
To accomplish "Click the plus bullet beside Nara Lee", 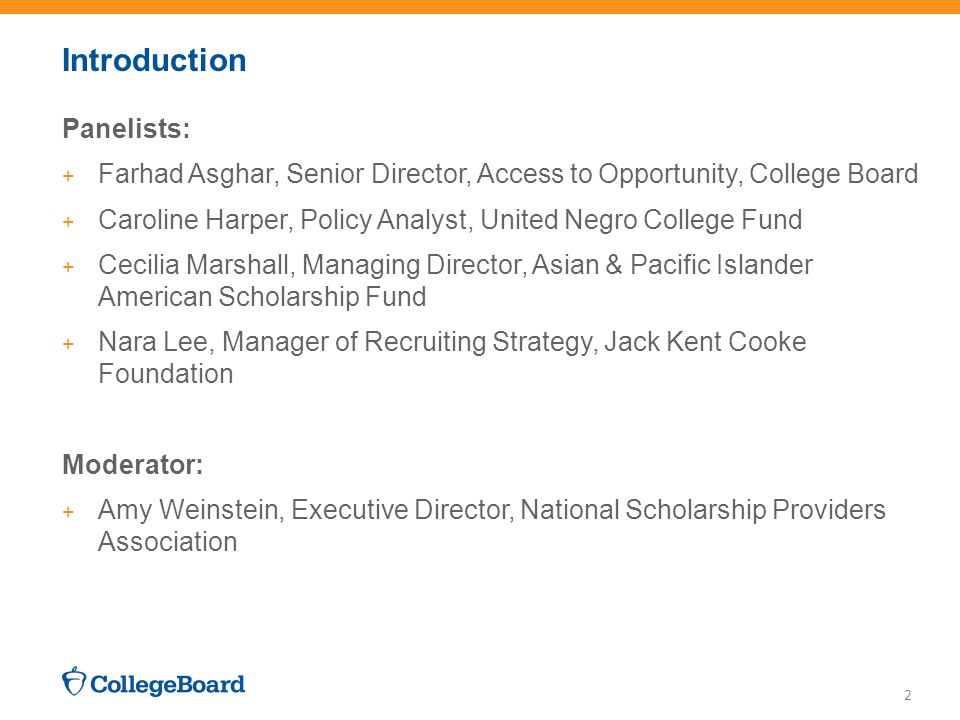I will pos(69,344).
